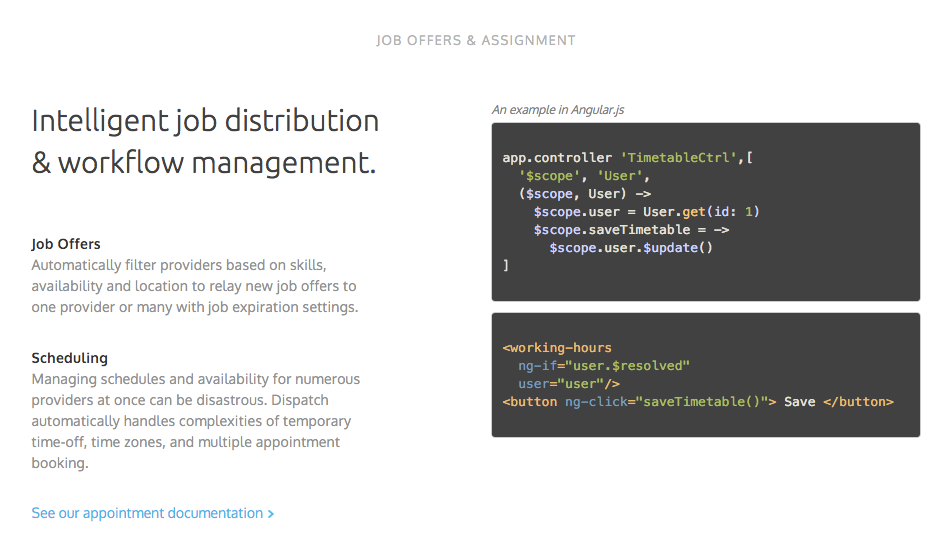Open the 'See our appointment documentation' link
This screenshot has width=948, height=548.
152,513
